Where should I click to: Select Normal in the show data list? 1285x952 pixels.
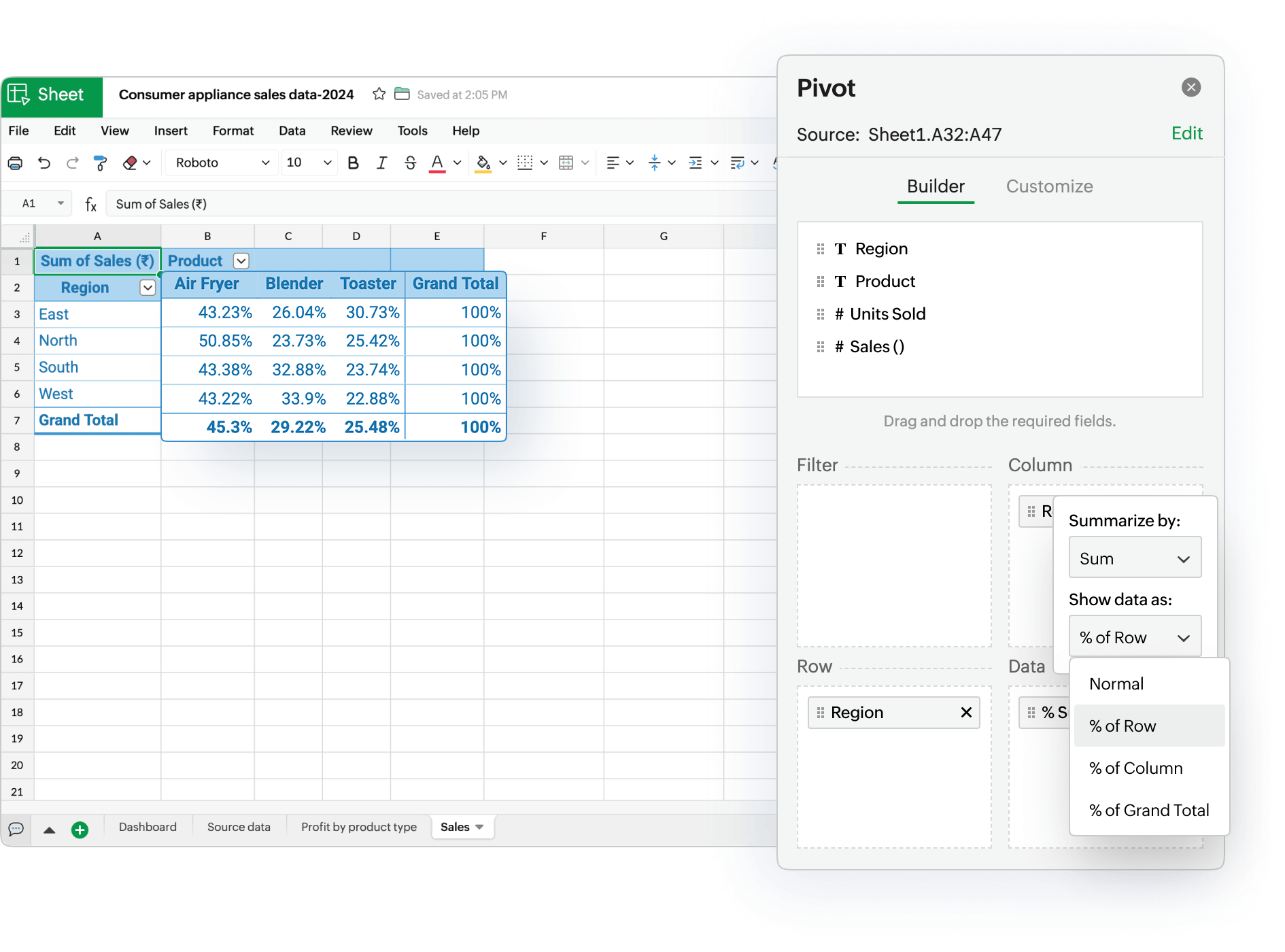(1149, 683)
